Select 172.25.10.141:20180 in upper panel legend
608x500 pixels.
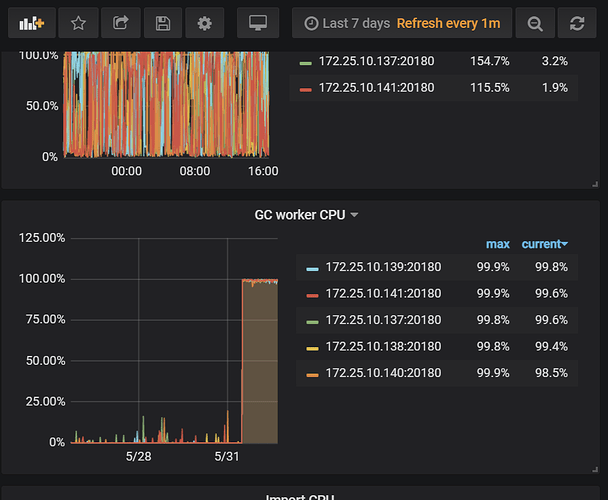(375, 88)
